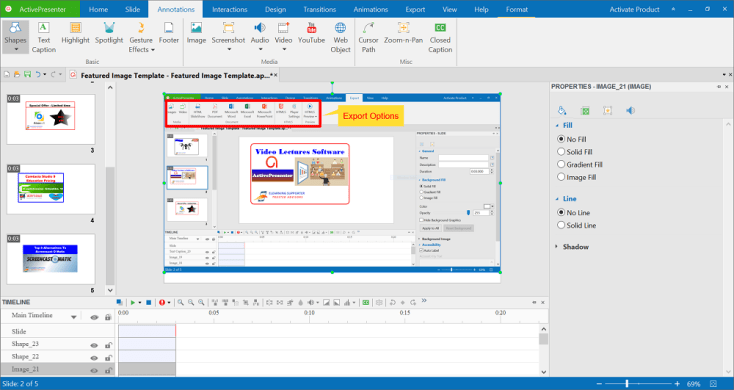Toggle lock for Image_21 in timeline
This screenshot has width=734, height=390.
point(108,370)
